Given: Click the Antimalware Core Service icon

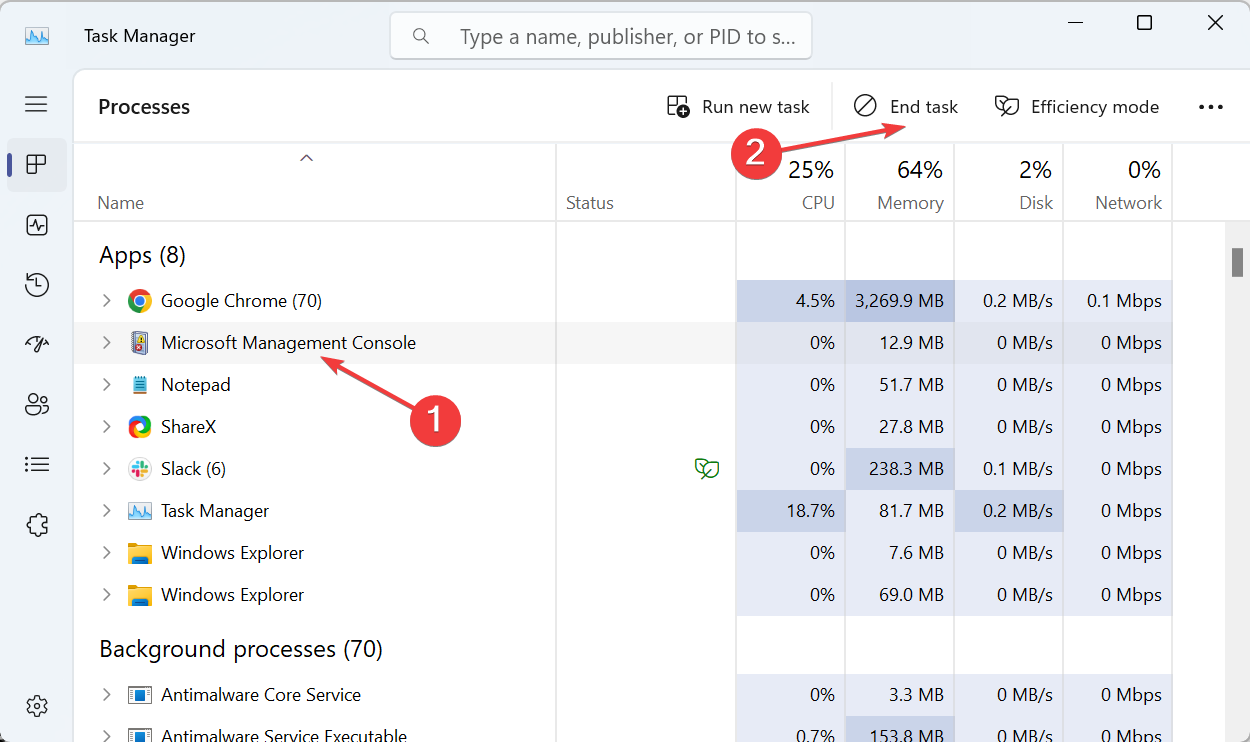Looking at the screenshot, I should pos(140,695).
